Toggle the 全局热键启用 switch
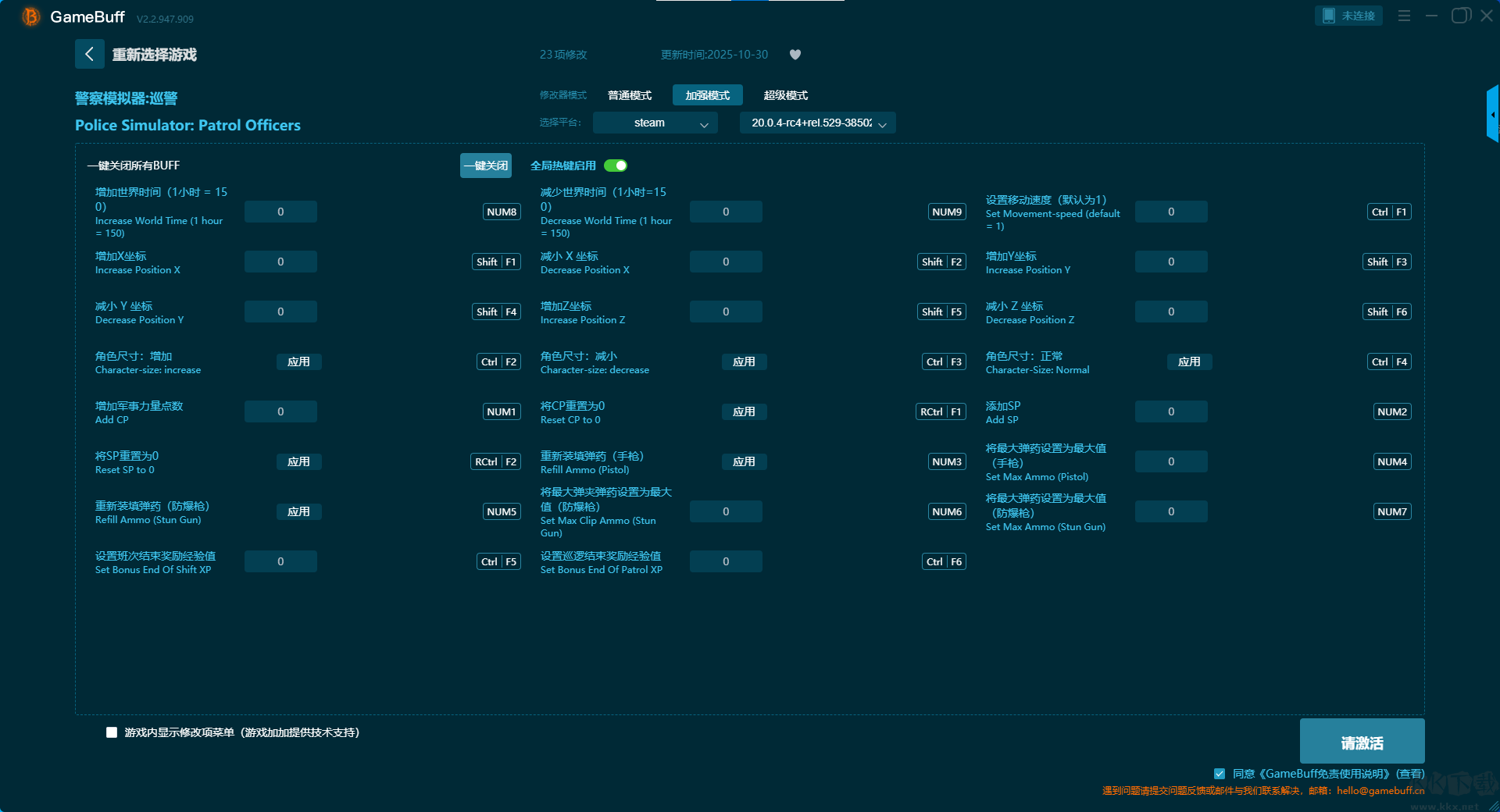 616,166
